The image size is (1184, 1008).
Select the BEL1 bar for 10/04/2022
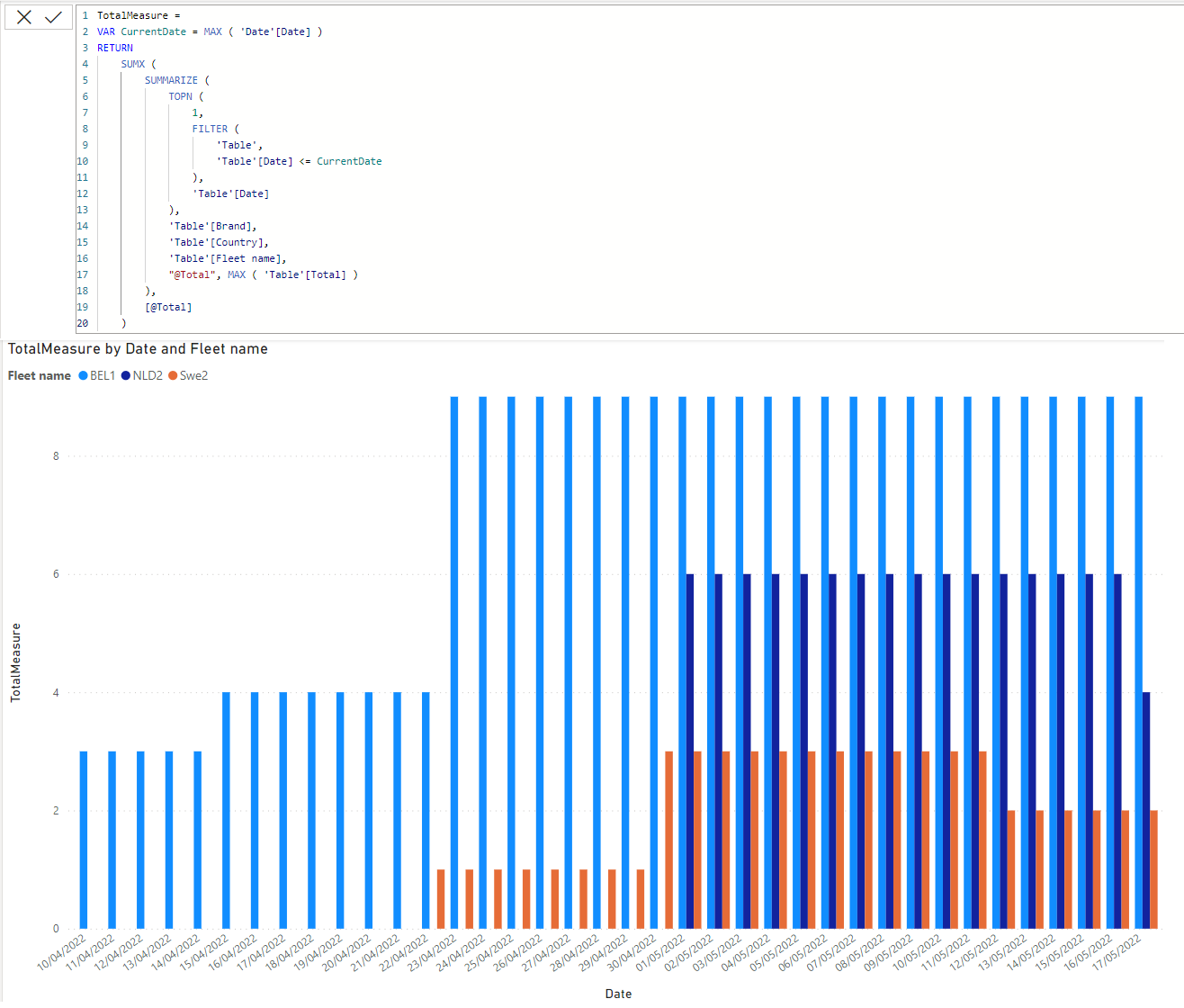point(84,840)
